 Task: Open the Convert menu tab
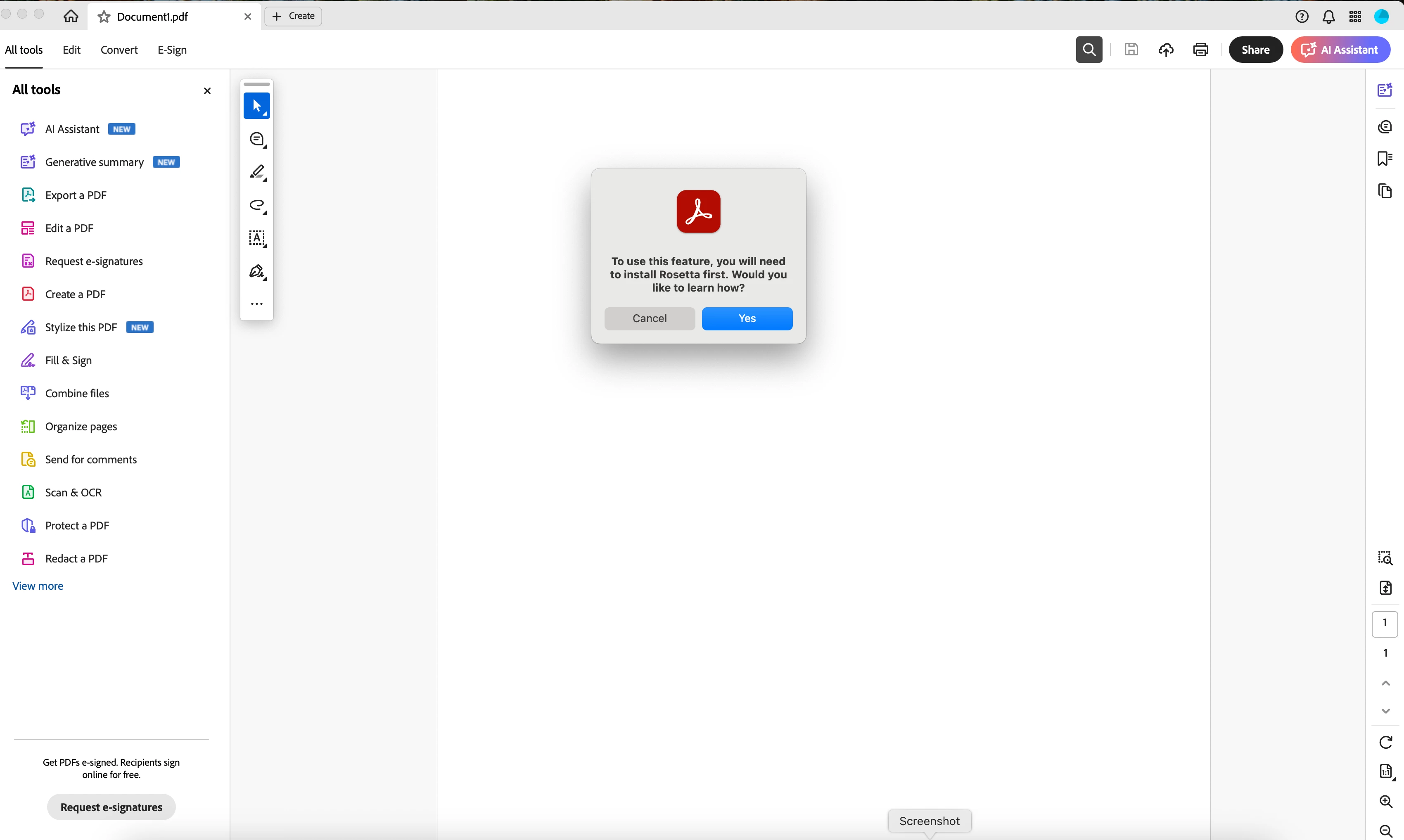click(x=119, y=50)
